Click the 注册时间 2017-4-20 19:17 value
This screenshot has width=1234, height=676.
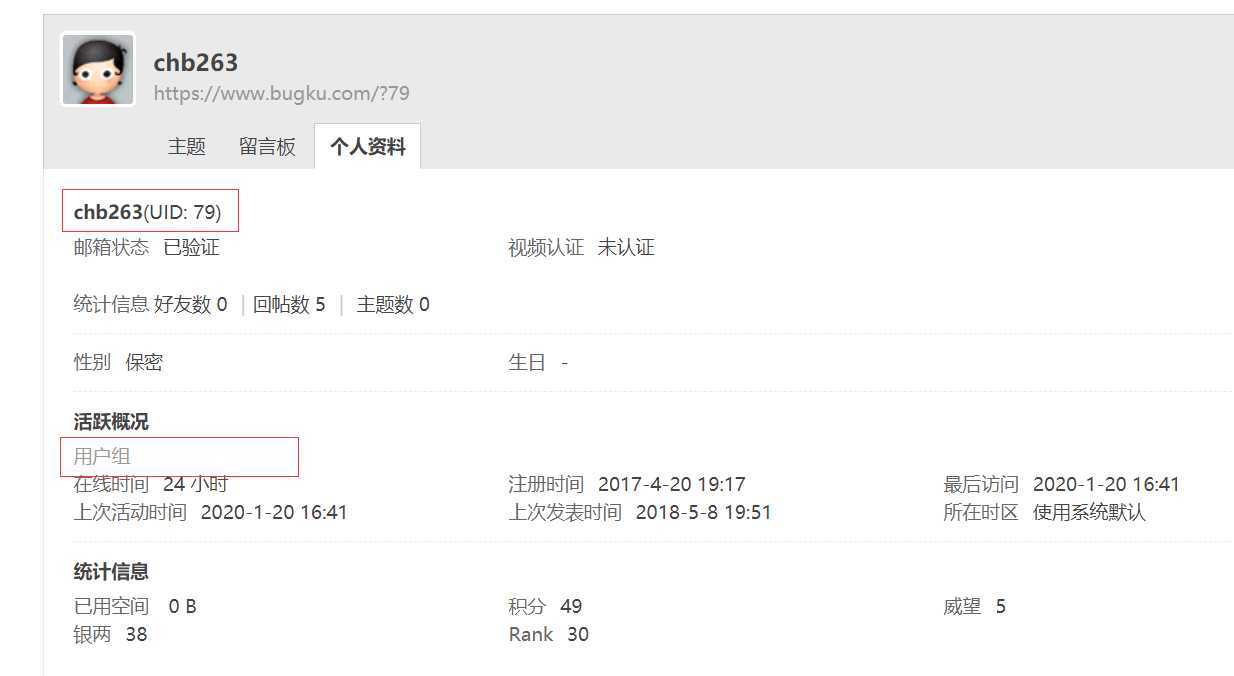coord(672,484)
